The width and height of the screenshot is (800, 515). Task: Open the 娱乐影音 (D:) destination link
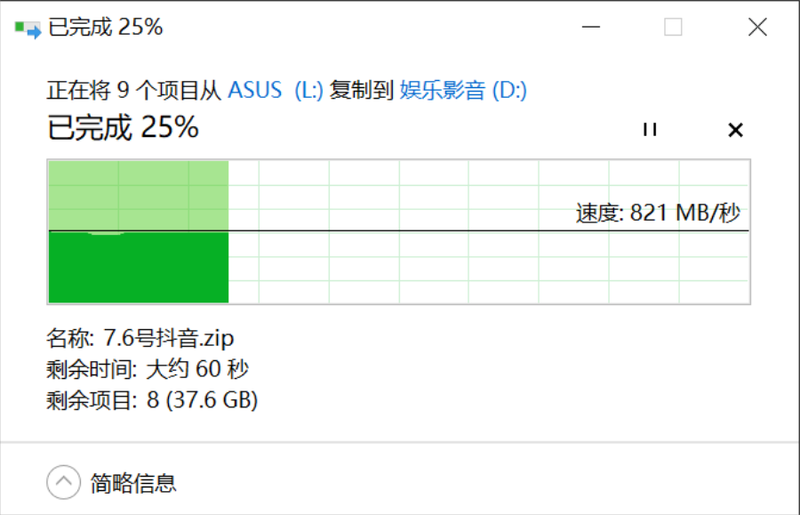[463, 90]
